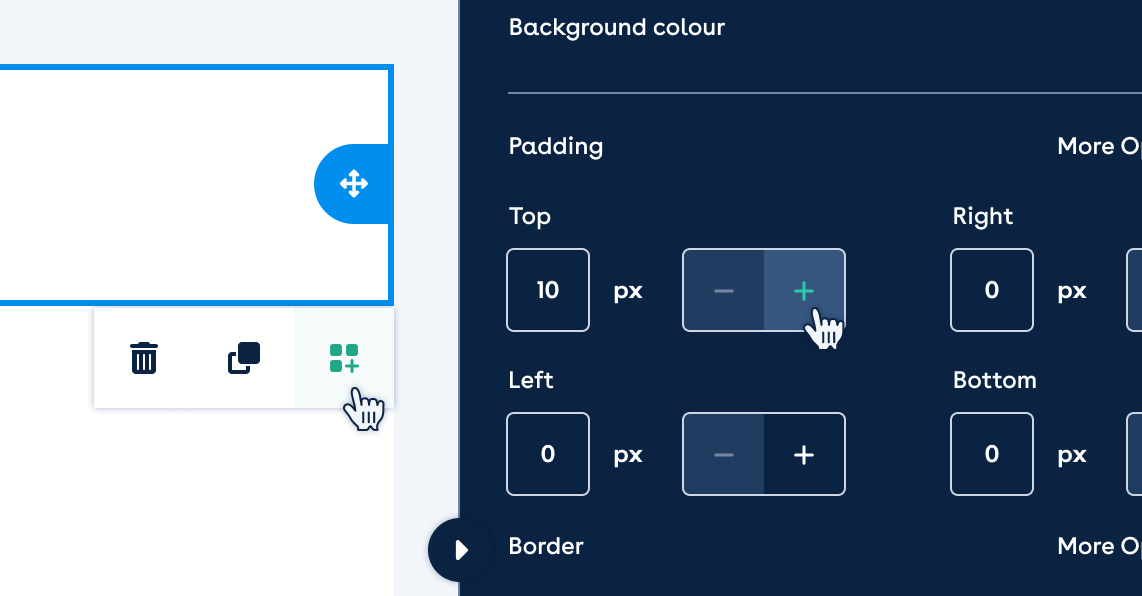Click the Bottom padding stepper control
The width and height of the screenshot is (1142, 596).
(1134, 454)
